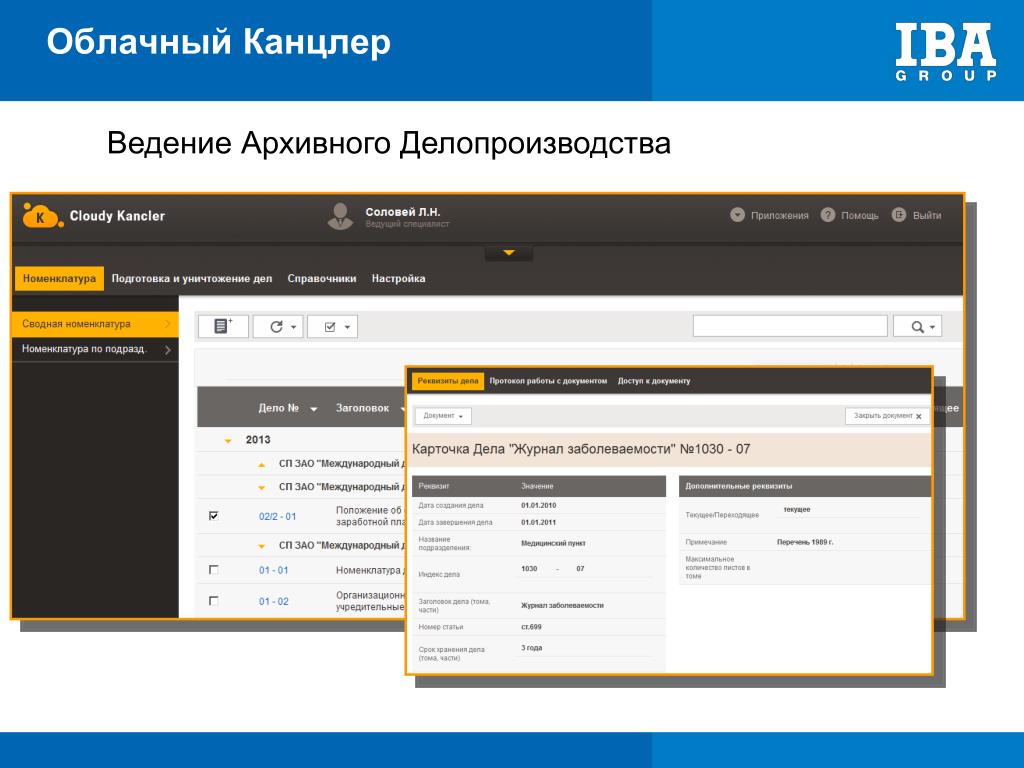Click the refresh arrow toolbar icon
This screenshot has height=768, width=1024.
276,327
